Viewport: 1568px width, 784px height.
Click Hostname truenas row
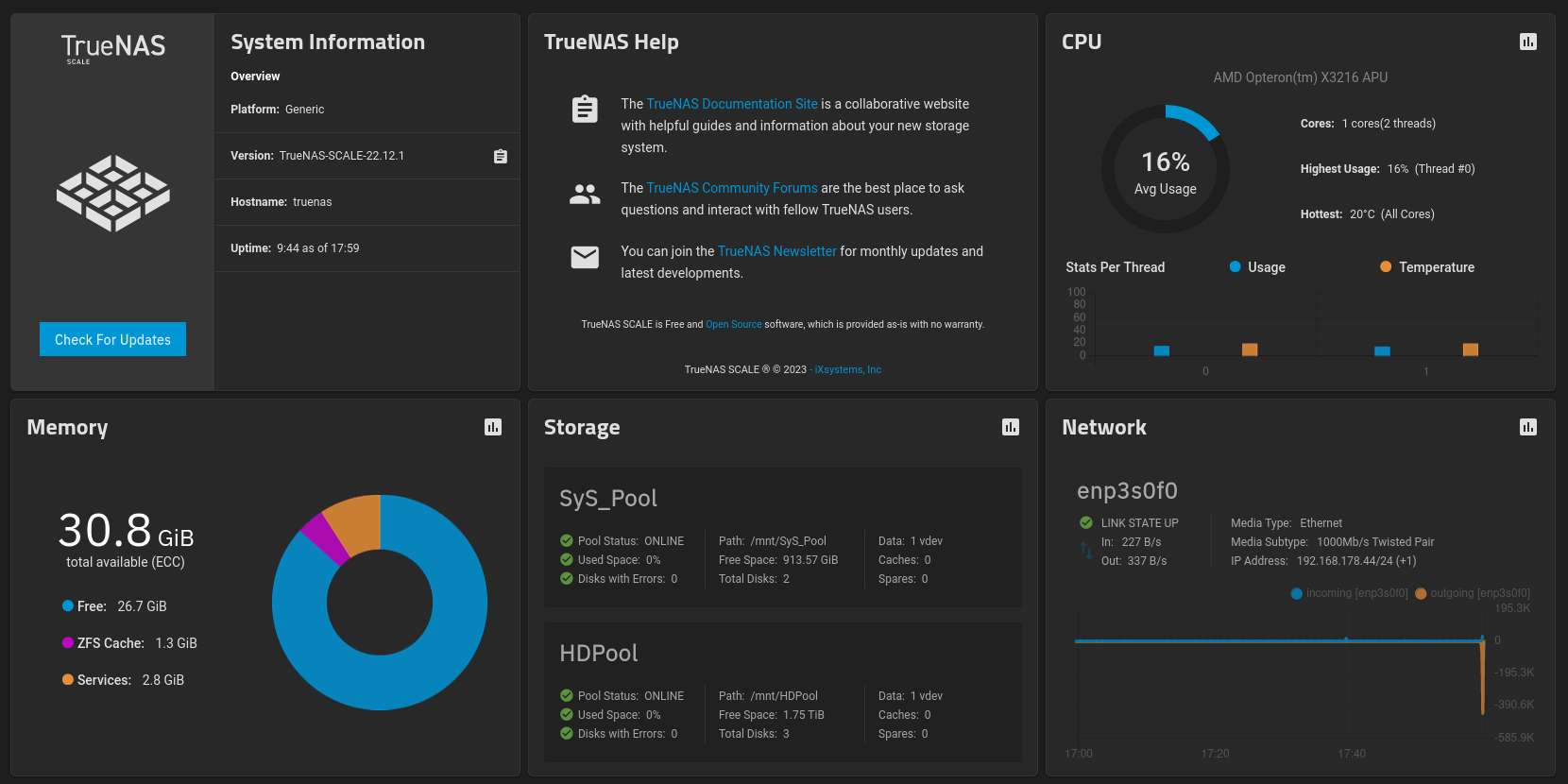pos(366,202)
